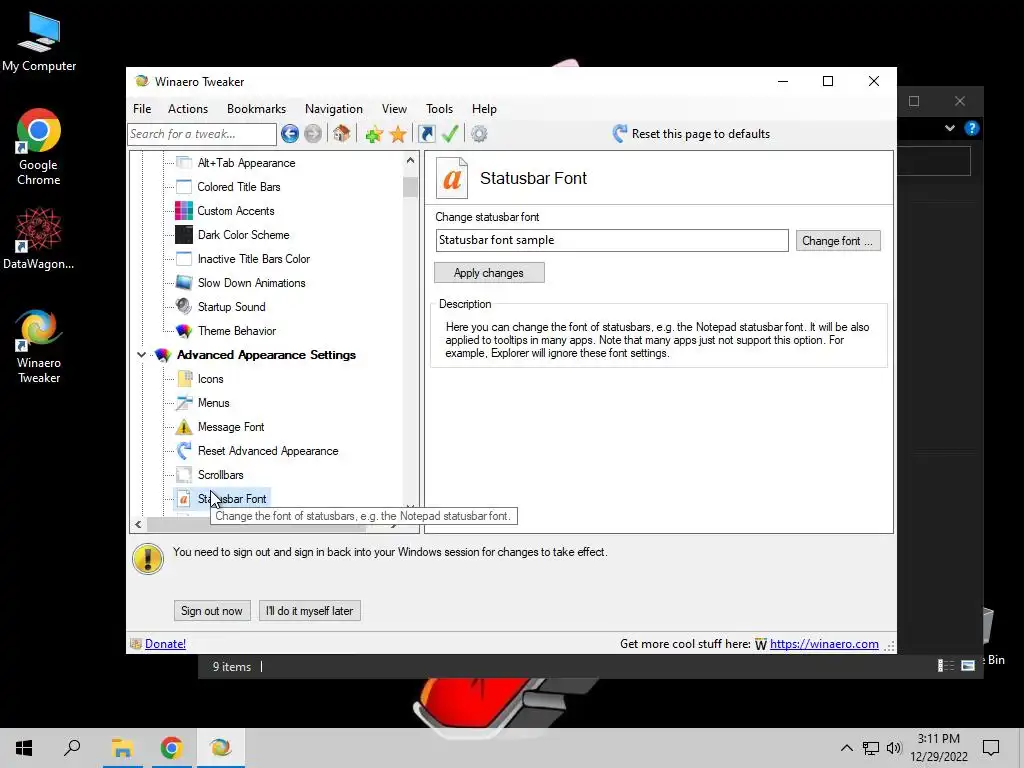The image size is (1024, 768).
Task: Click the Theme Behavior colorful icon
Action: (184, 331)
